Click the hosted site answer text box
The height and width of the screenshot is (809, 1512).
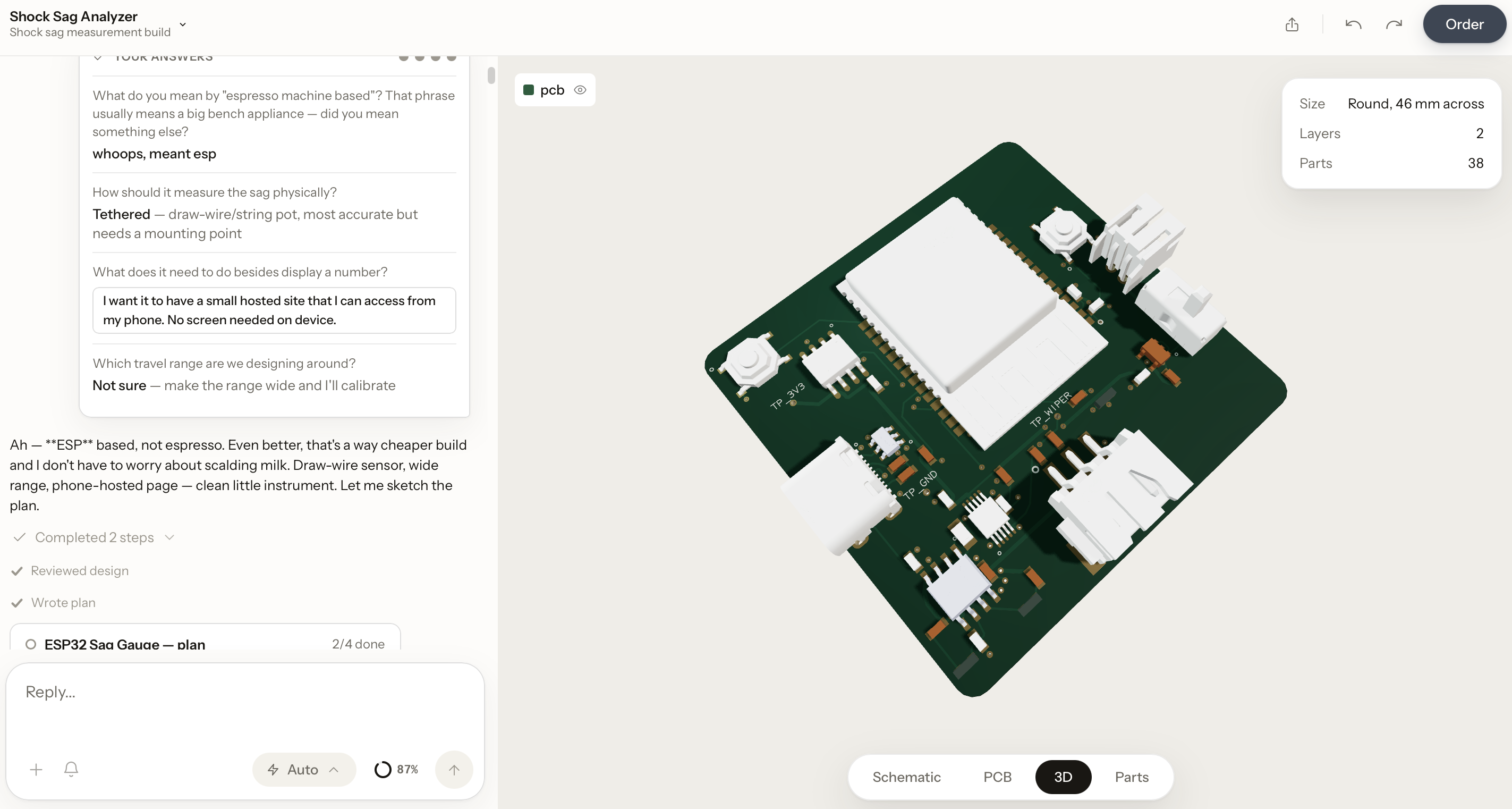click(274, 310)
